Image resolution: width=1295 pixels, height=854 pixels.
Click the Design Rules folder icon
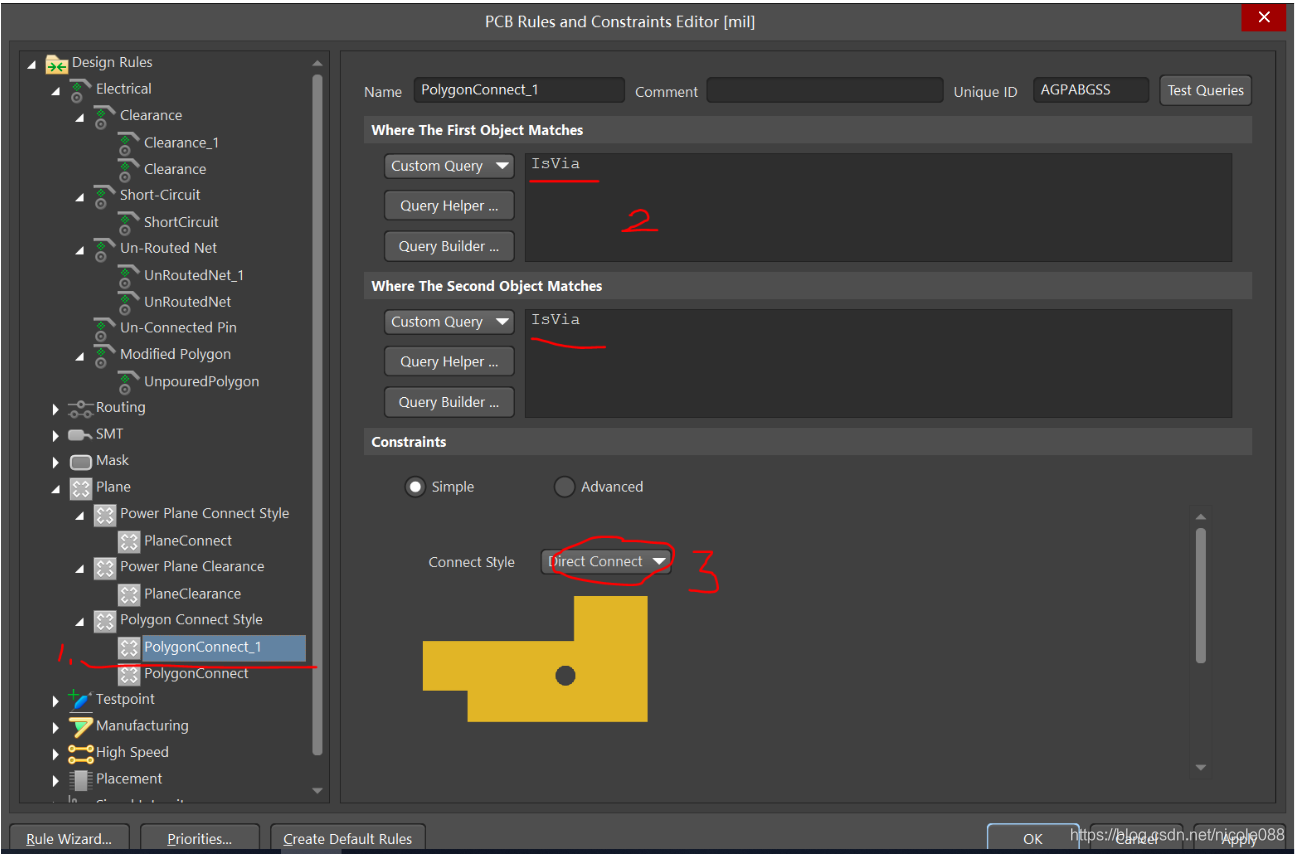click(x=57, y=63)
